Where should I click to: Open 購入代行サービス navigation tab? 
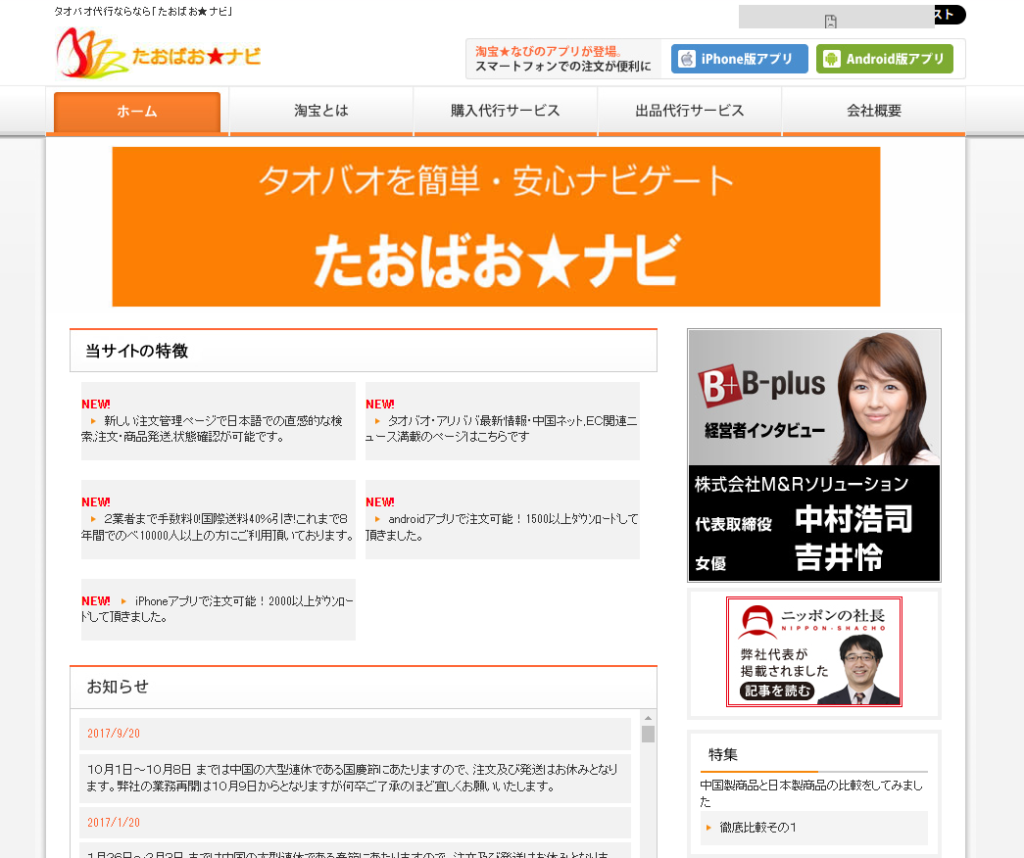tap(505, 111)
